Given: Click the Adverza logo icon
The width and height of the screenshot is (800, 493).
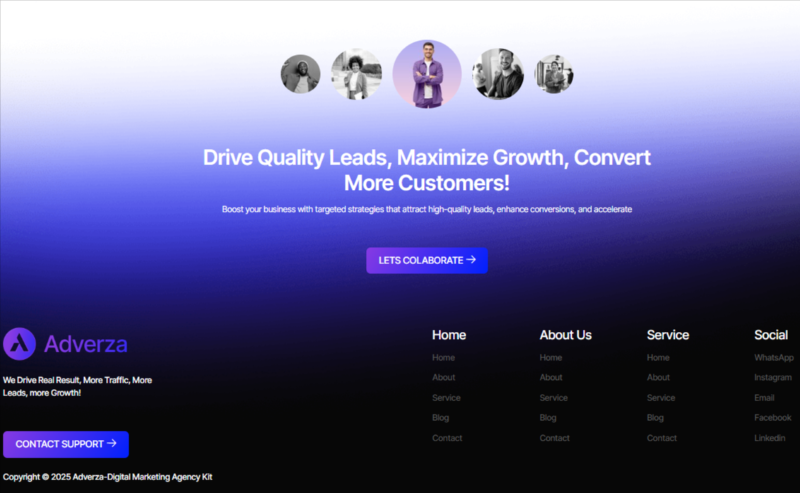Looking at the screenshot, I should click(19, 344).
